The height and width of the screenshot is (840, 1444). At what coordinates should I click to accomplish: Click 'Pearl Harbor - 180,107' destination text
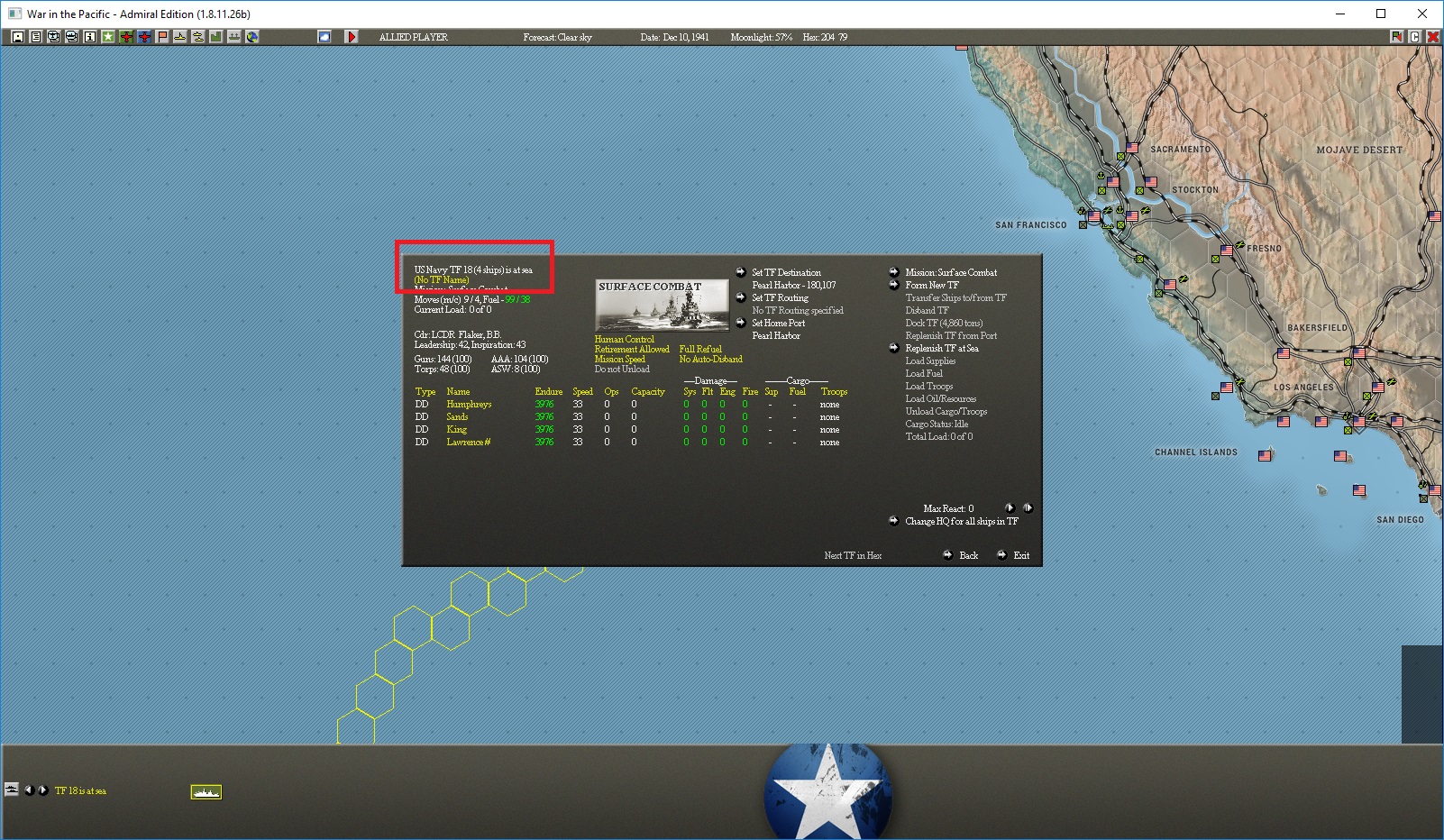(794, 285)
